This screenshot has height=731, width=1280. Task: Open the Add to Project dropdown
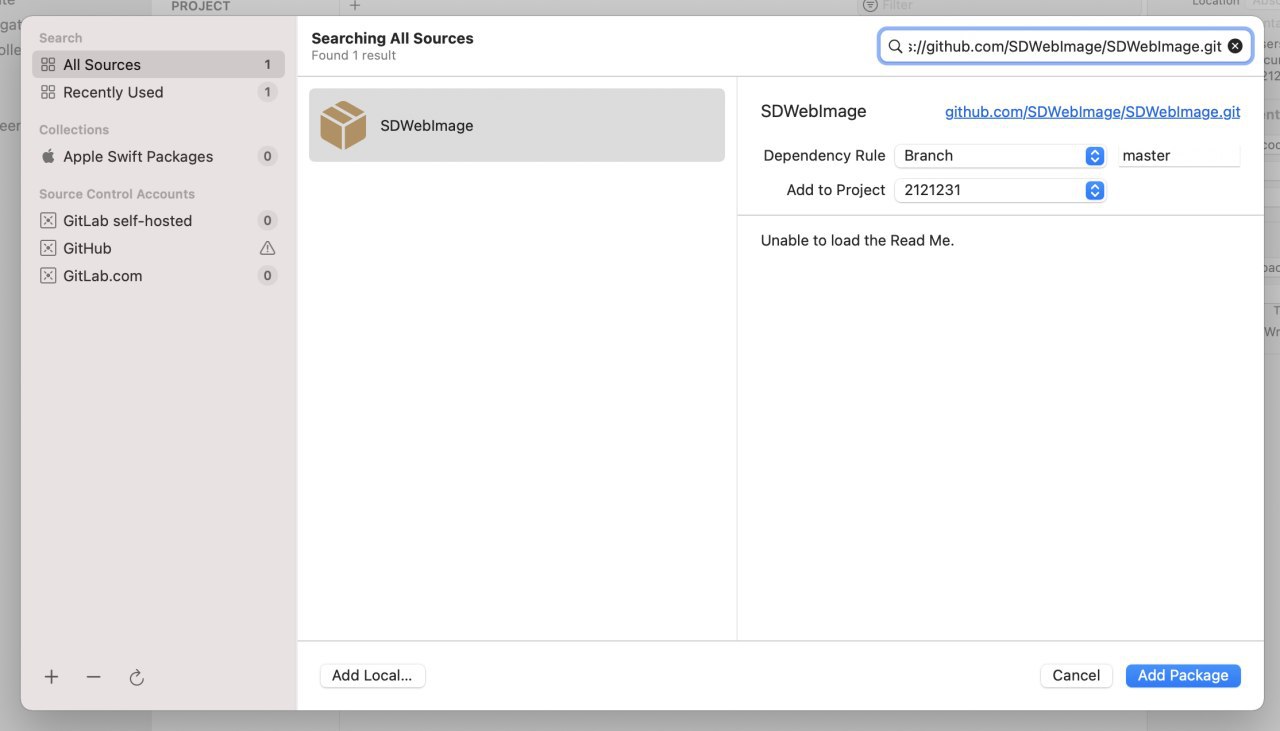point(1000,190)
